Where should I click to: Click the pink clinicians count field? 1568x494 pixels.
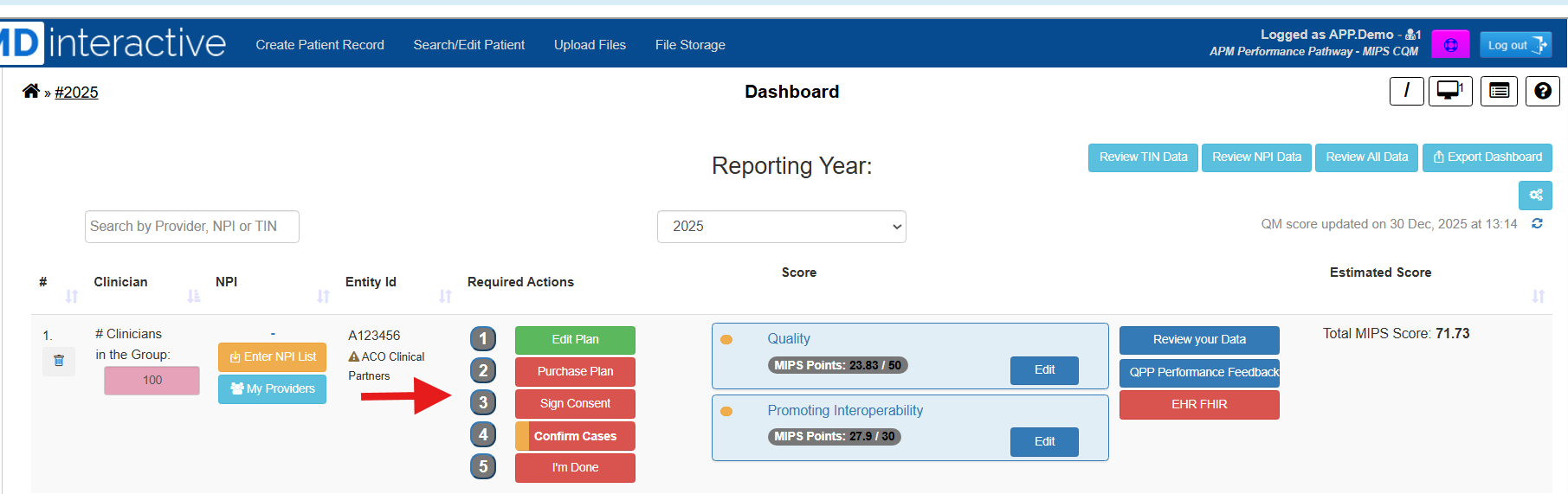point(152,381)
